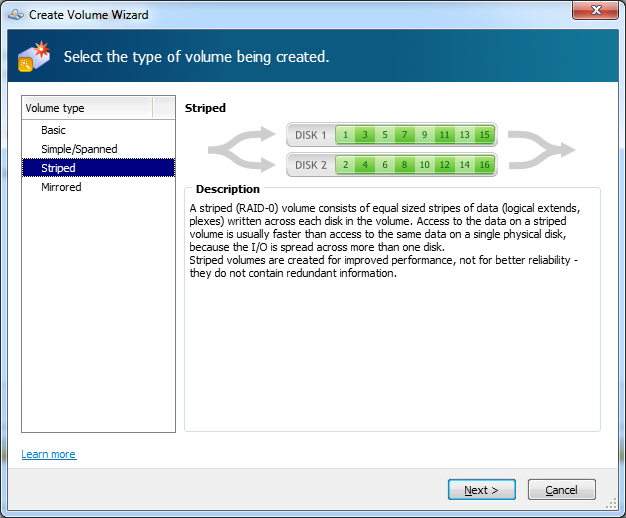Click the wizard icon in the title bar
The width and height of the screenshot is (626, 518).
point(16,15)
